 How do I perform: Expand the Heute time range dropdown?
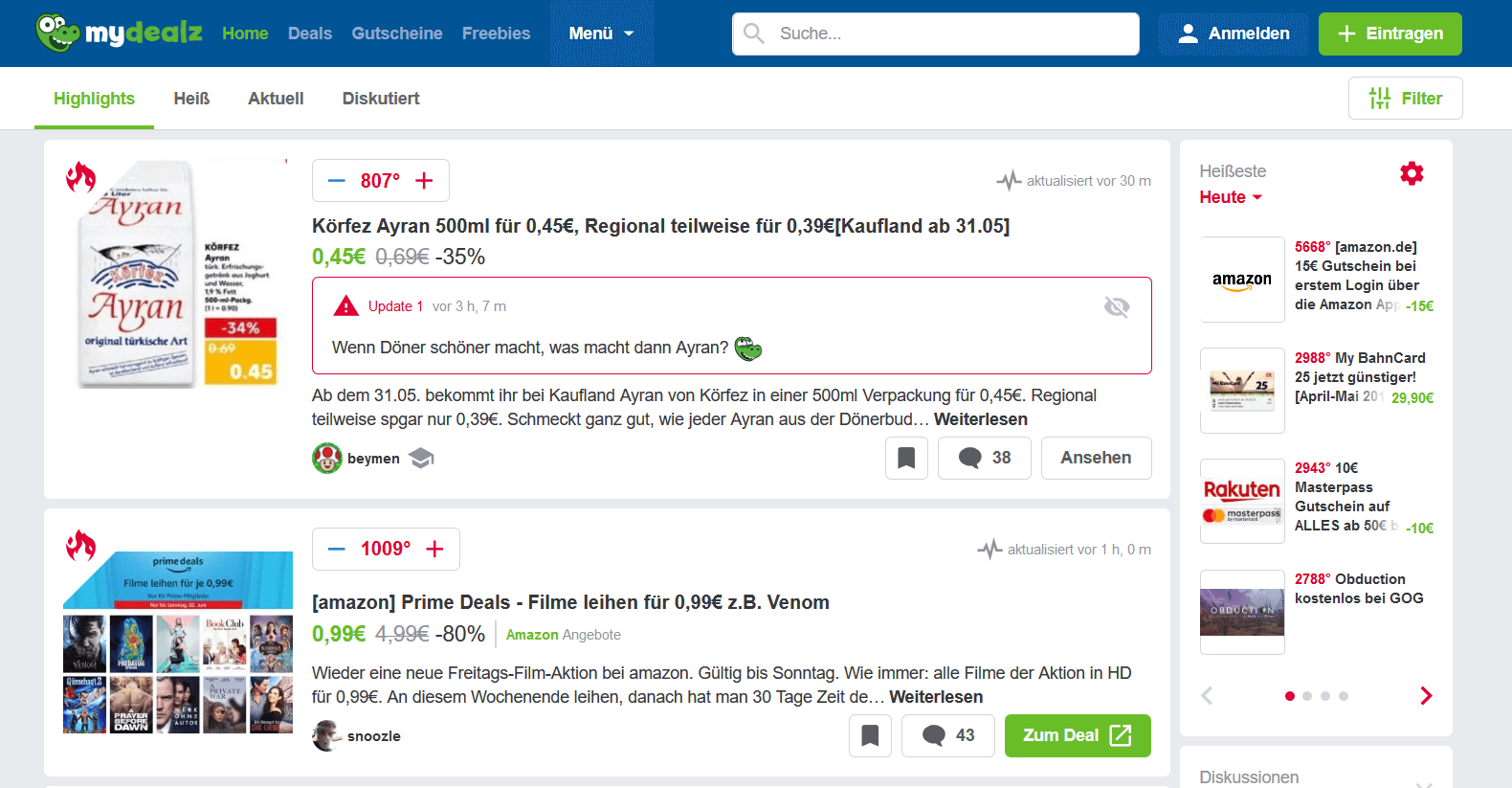tap(1231, 197)
